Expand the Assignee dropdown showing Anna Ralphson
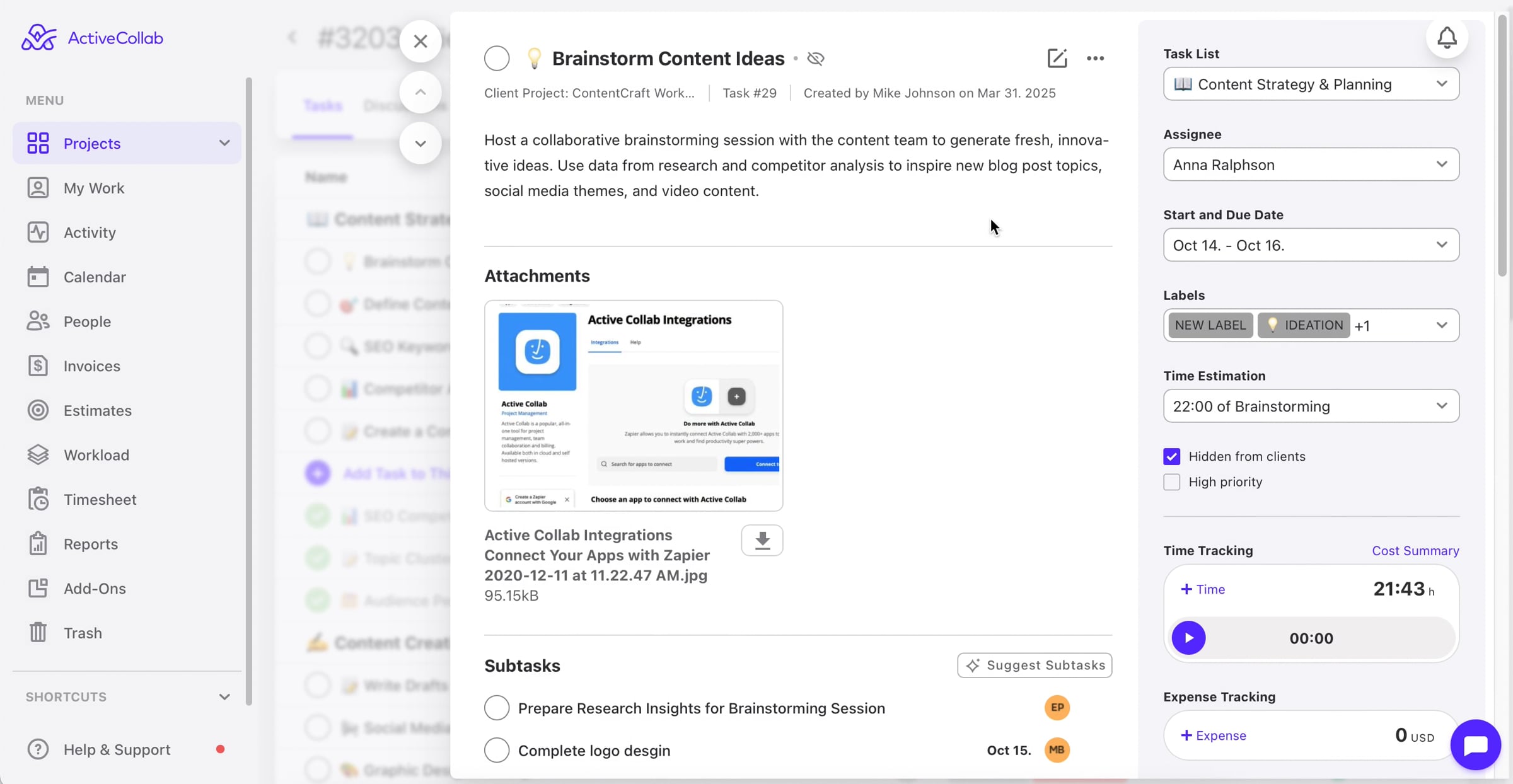 coord(1311,164)
